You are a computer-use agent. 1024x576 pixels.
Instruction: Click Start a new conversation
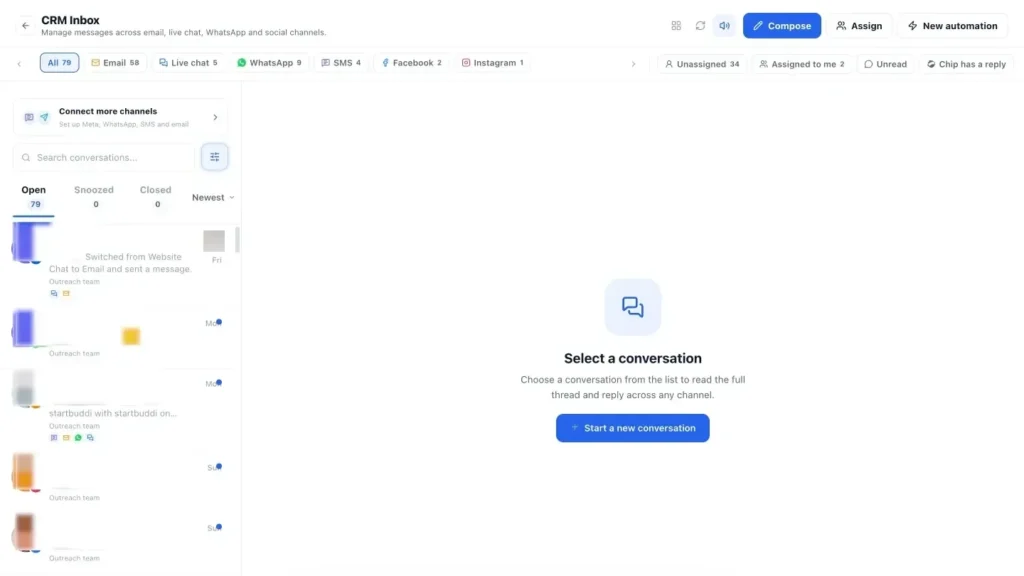pyautogui.click(x=632, y=428)
